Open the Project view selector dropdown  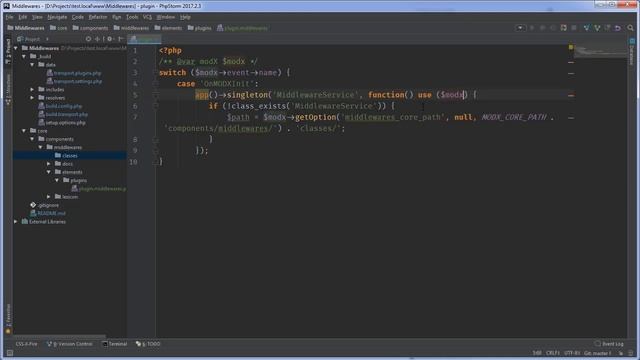[33, 39]
